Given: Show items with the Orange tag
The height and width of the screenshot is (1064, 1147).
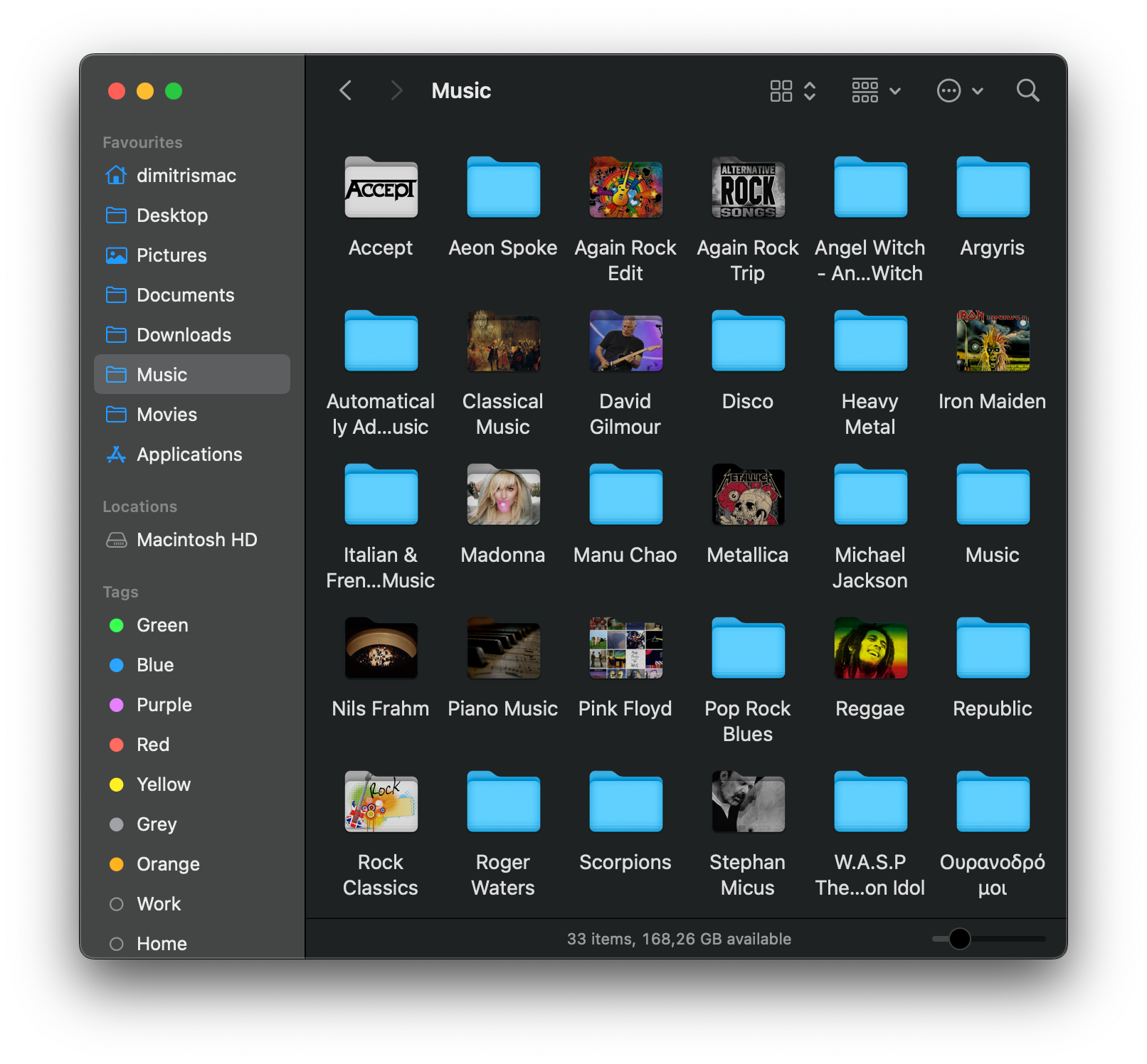Looking at the screenshot, I should (192, 864).
